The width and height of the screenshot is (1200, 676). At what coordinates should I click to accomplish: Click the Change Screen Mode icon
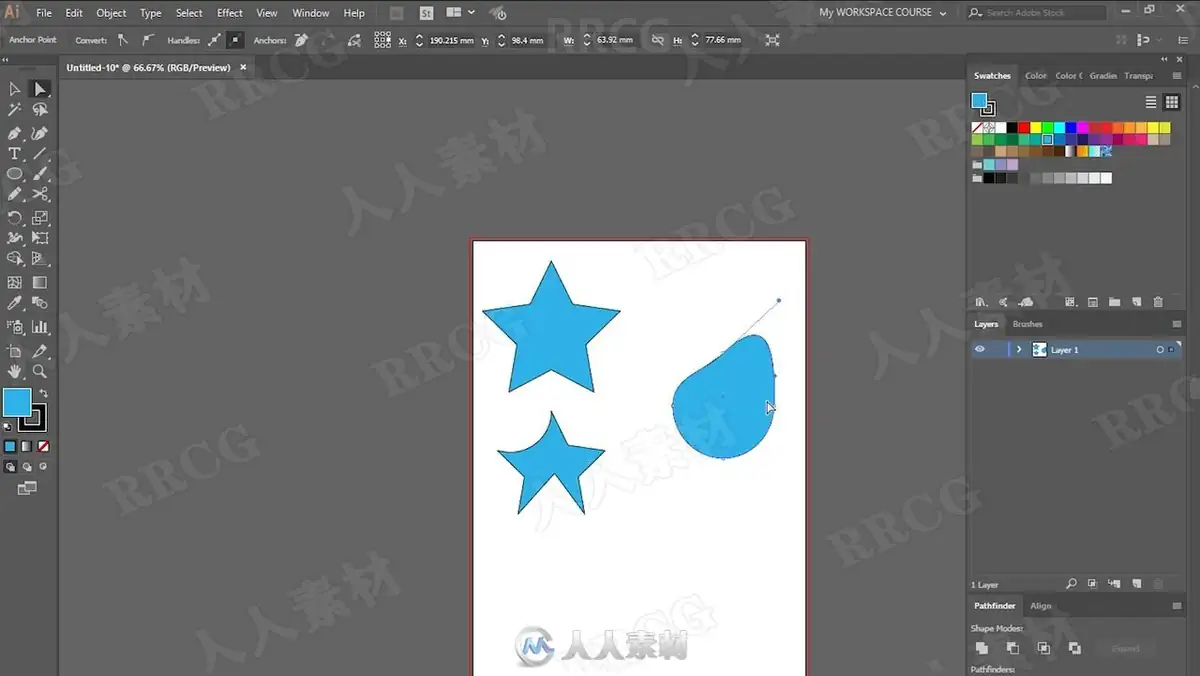pos(27,488)
